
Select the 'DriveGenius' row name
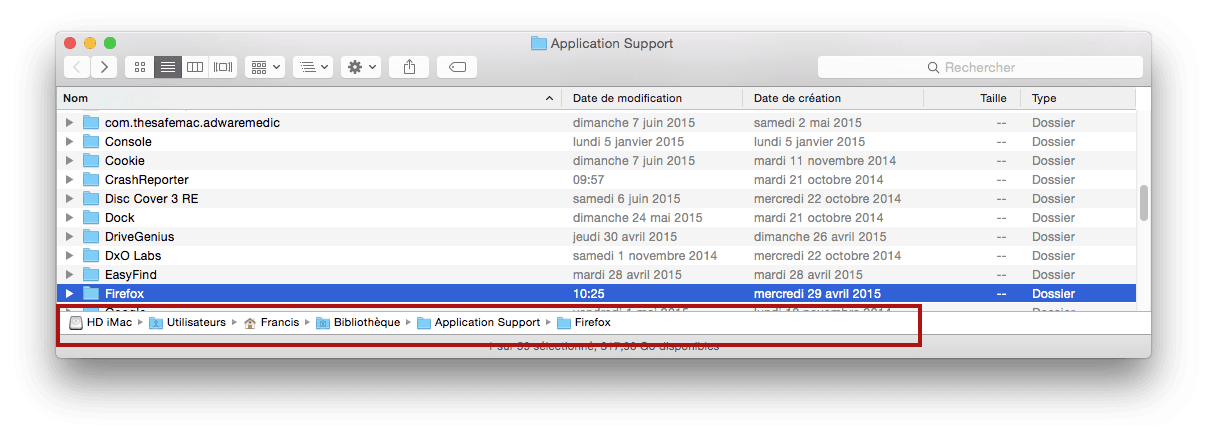click(x=140, y=237)
